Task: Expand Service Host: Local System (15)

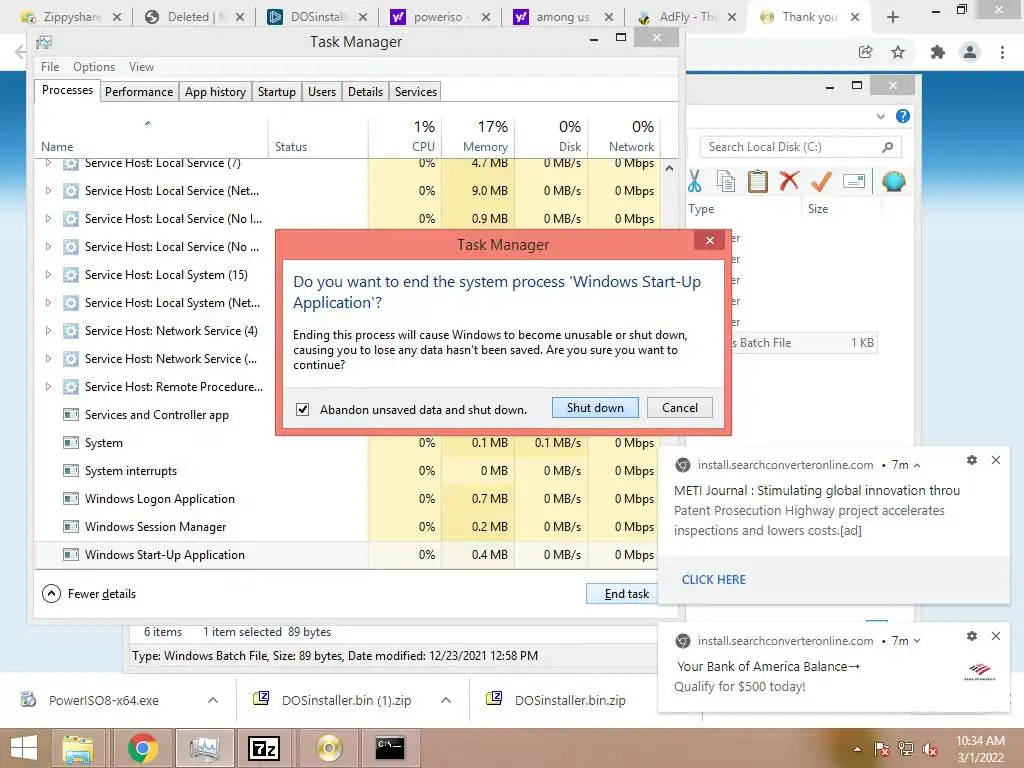Action: point(48,275)
